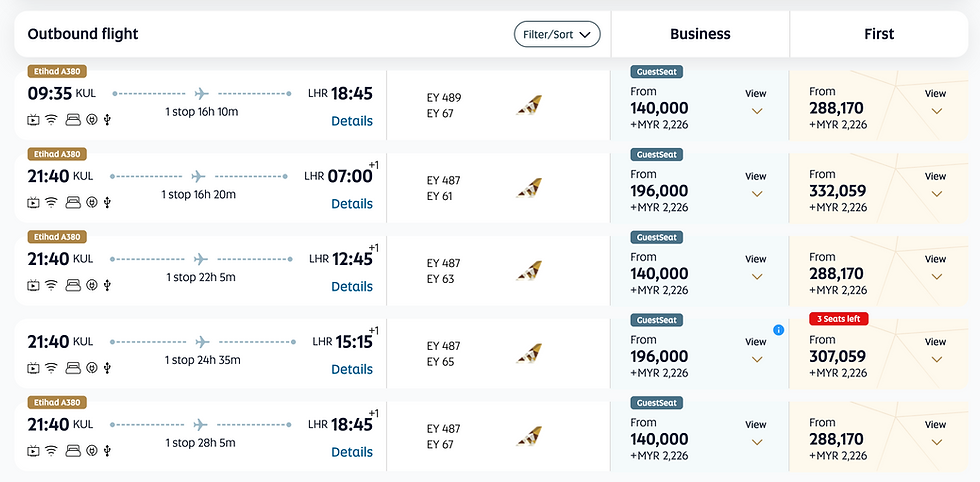Select the First column header

pyautogui.click(x=879, y=34)
